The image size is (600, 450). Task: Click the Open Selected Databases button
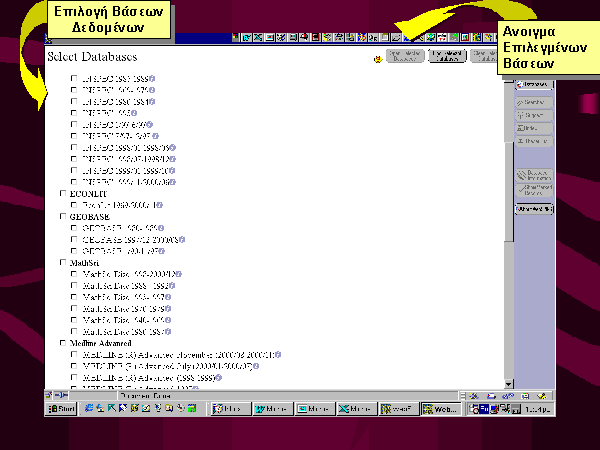tap(447, 57)
